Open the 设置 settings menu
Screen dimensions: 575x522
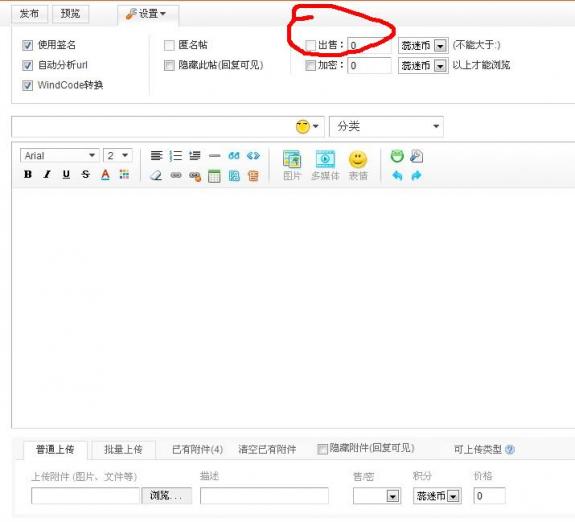[x=148, y=14]
